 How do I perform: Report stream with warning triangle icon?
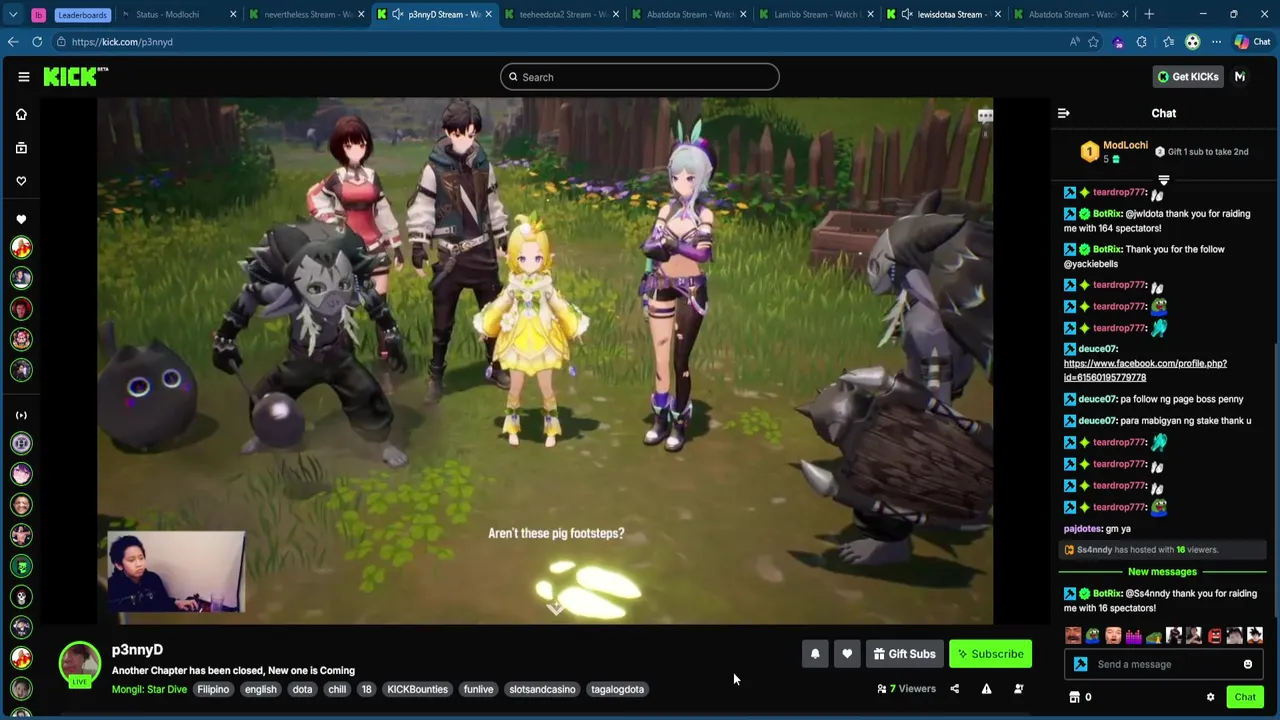click(x=986, y=689)
